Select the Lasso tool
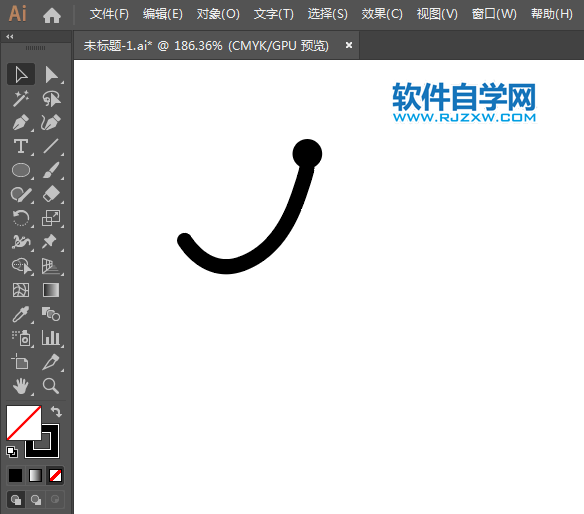This screenshot has width=584, height=514. (x=51, y=98)
